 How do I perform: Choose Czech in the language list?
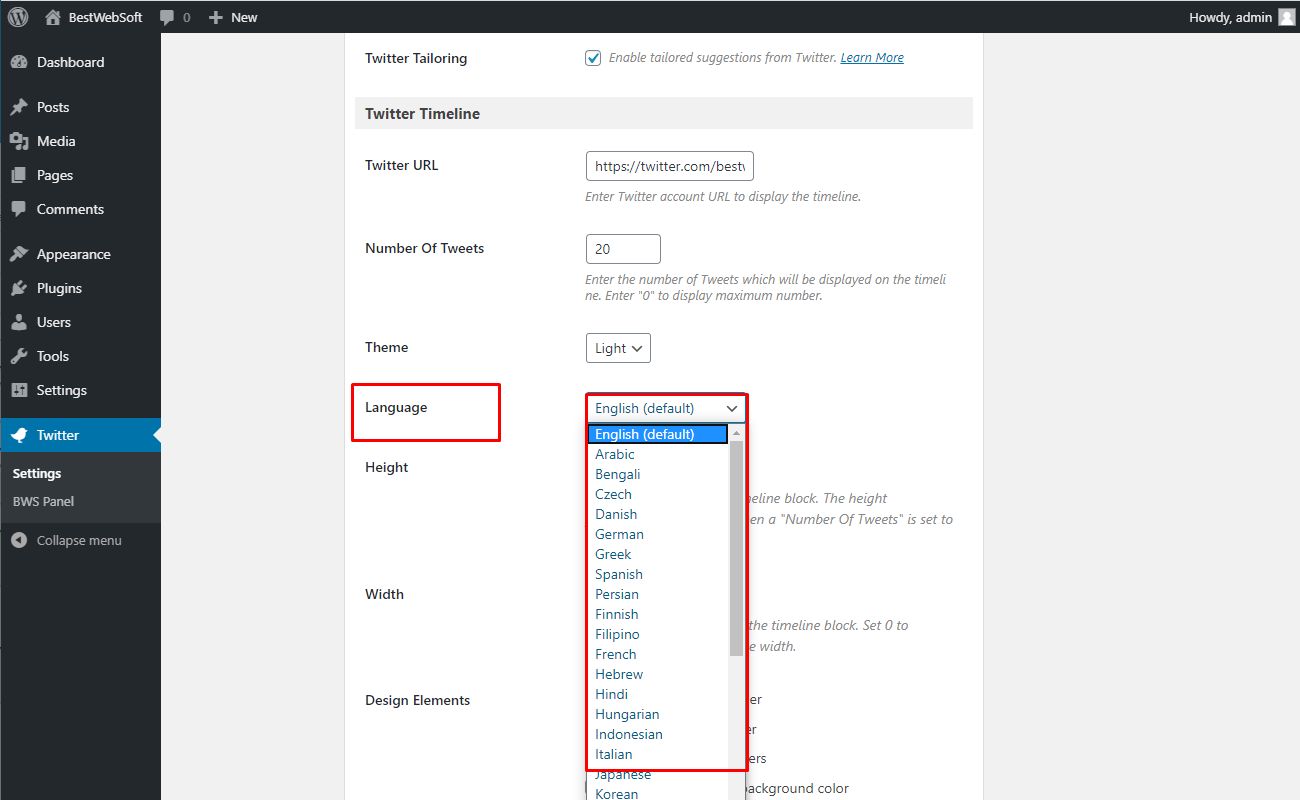point(658,494)
